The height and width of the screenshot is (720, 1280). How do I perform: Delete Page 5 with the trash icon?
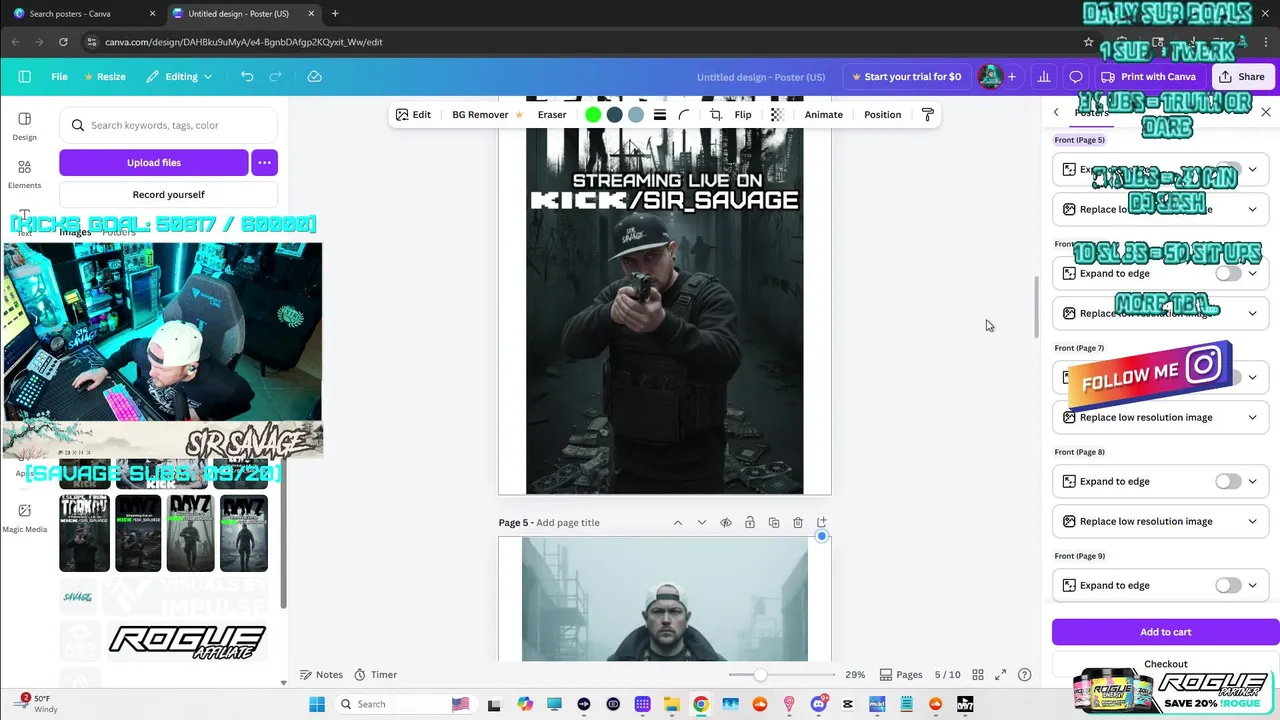point(798,523)
